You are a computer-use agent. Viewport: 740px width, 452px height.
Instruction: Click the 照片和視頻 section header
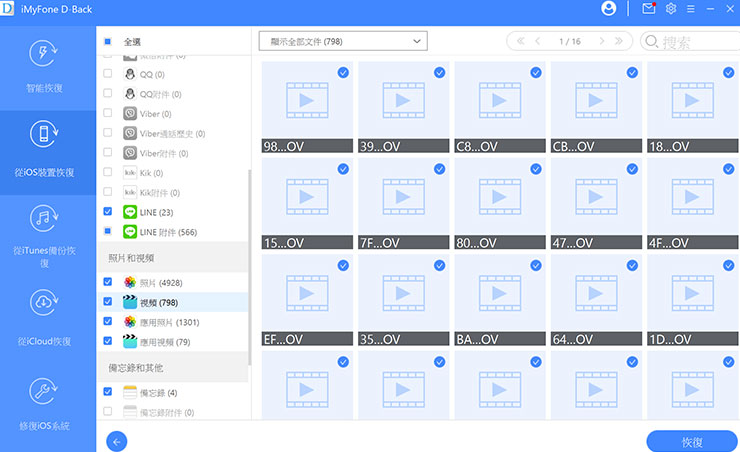coord(173,258)
